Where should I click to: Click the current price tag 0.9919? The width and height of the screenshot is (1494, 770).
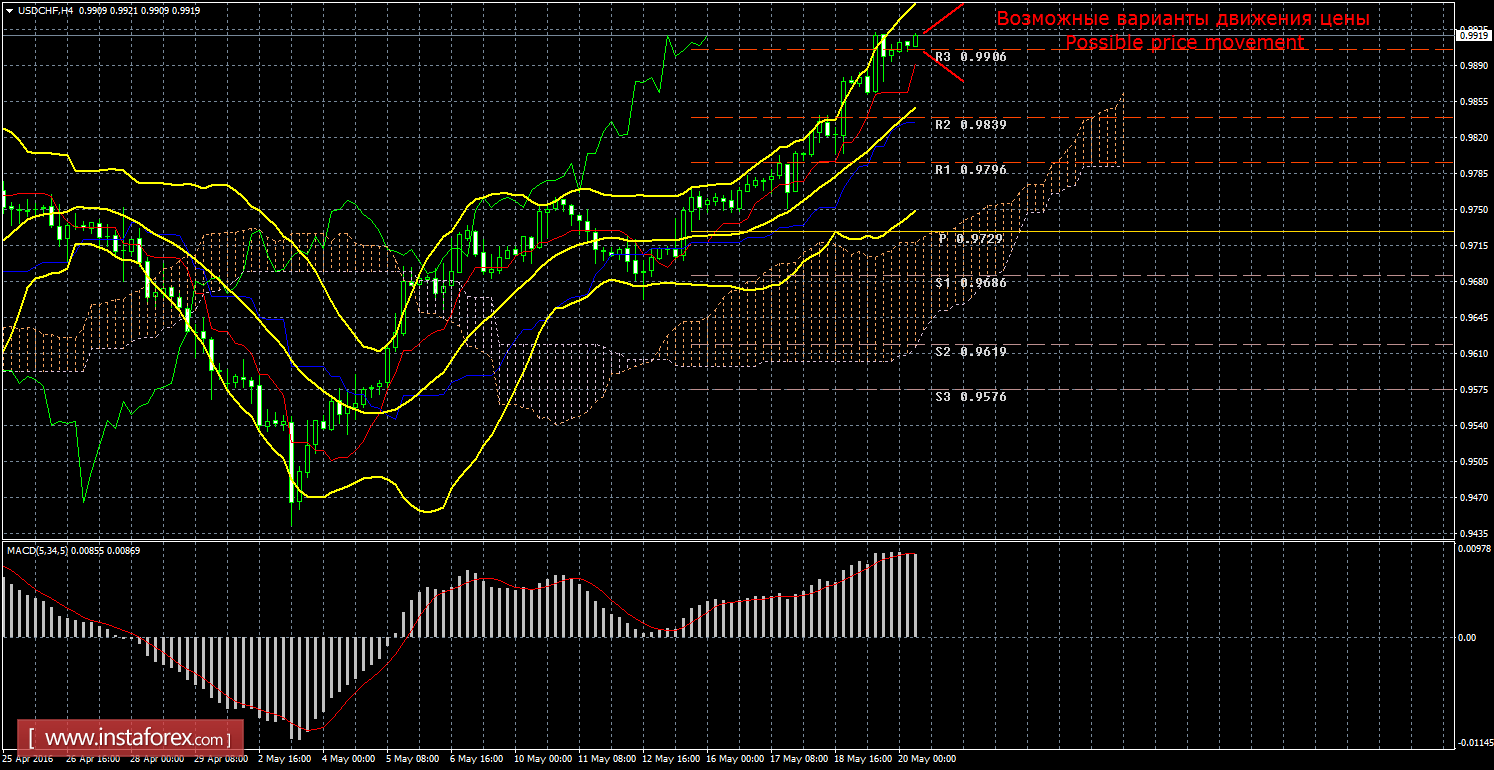pos(1472,35)
